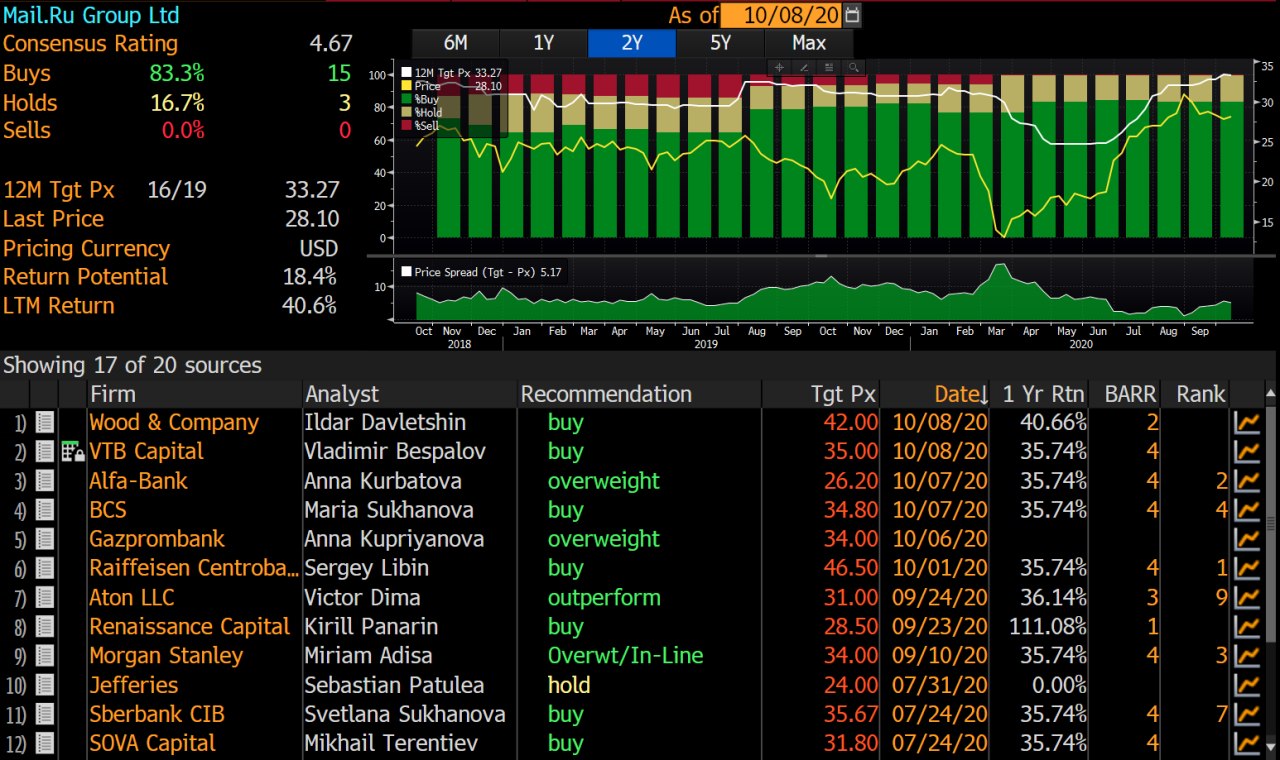1280x760 pixels.
Task: Show the history chart icon for Morgan Stanley
Action: (x=1247, y=656)
